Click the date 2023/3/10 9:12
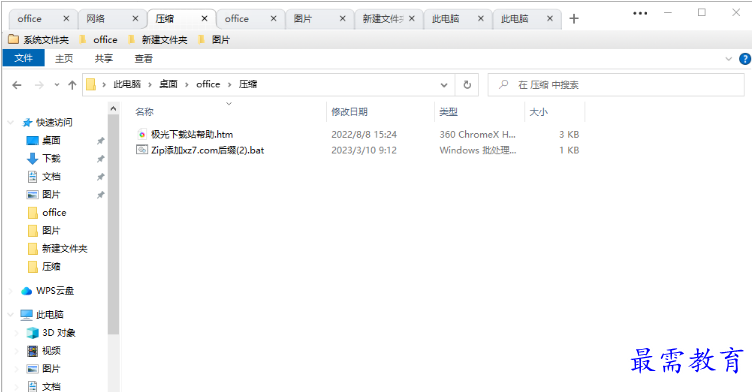752x392 pixels. 364,151
